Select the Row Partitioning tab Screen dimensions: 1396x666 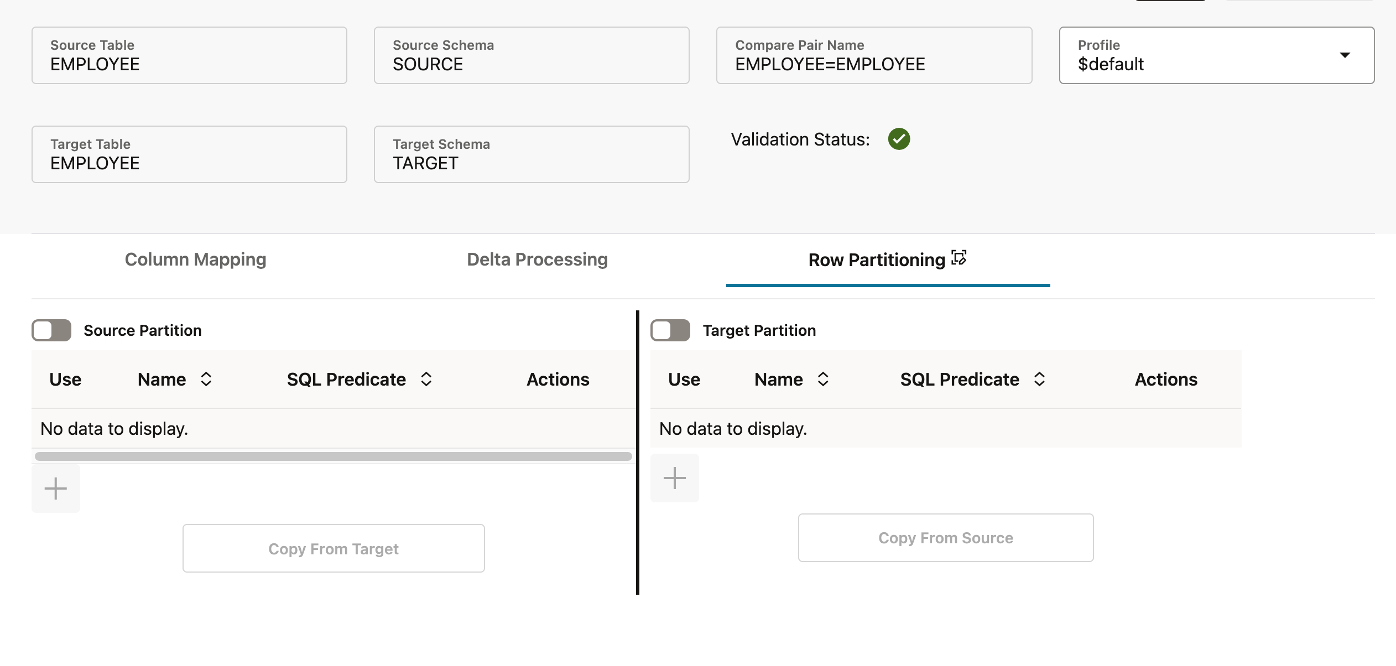876,260
